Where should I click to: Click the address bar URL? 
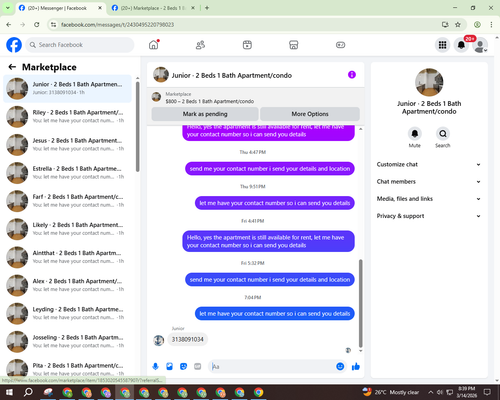(x=117, y=25)
